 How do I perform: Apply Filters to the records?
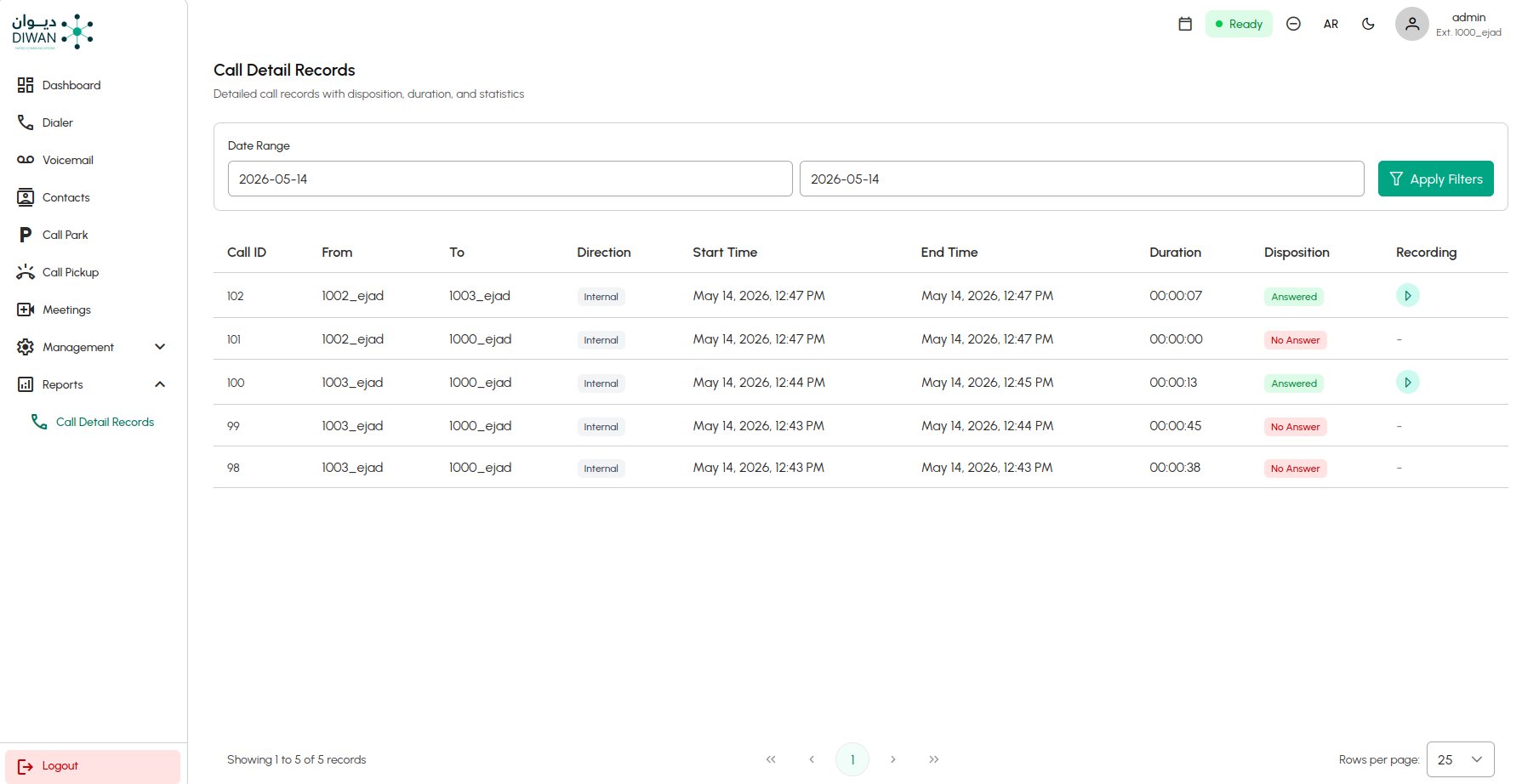point(1436,179)
